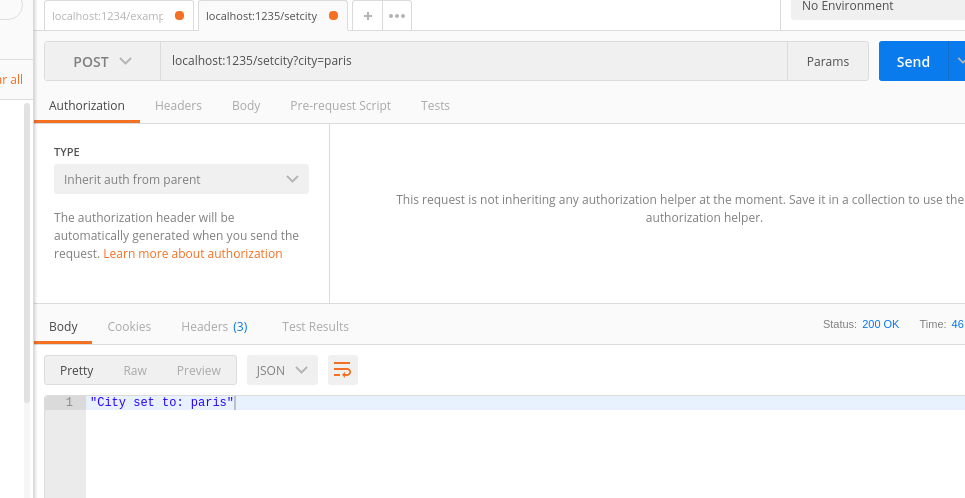Open the request Authorization tab
965x498 pixels.
pos(87,105)
